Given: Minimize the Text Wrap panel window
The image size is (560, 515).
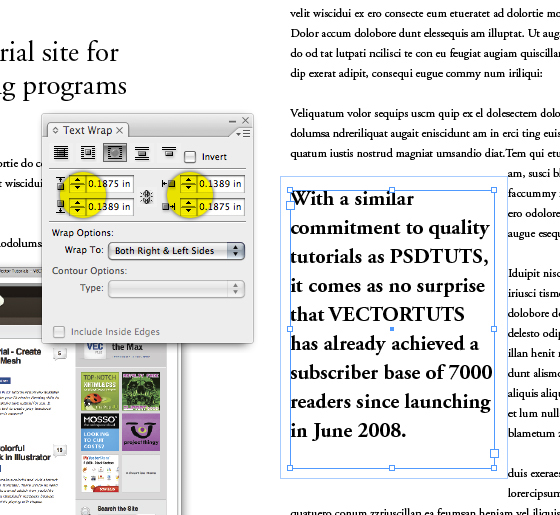Looking at the screenshot, I should [232, 121].
